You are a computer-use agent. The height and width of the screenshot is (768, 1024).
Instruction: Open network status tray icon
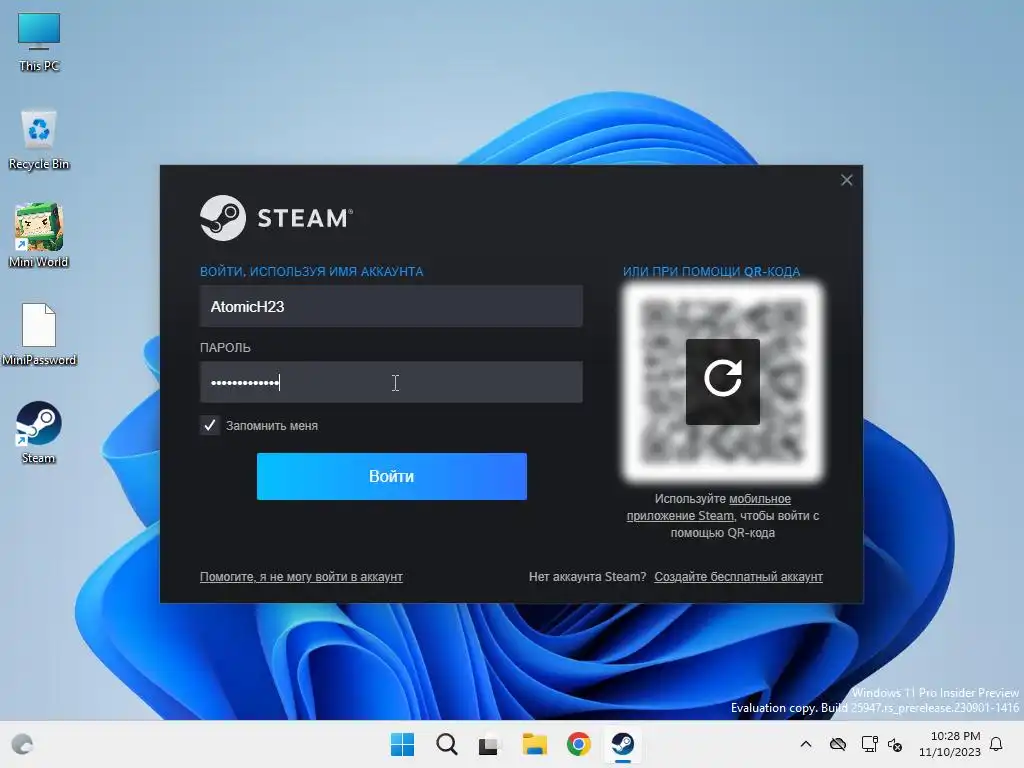click(x=869, y=744)
